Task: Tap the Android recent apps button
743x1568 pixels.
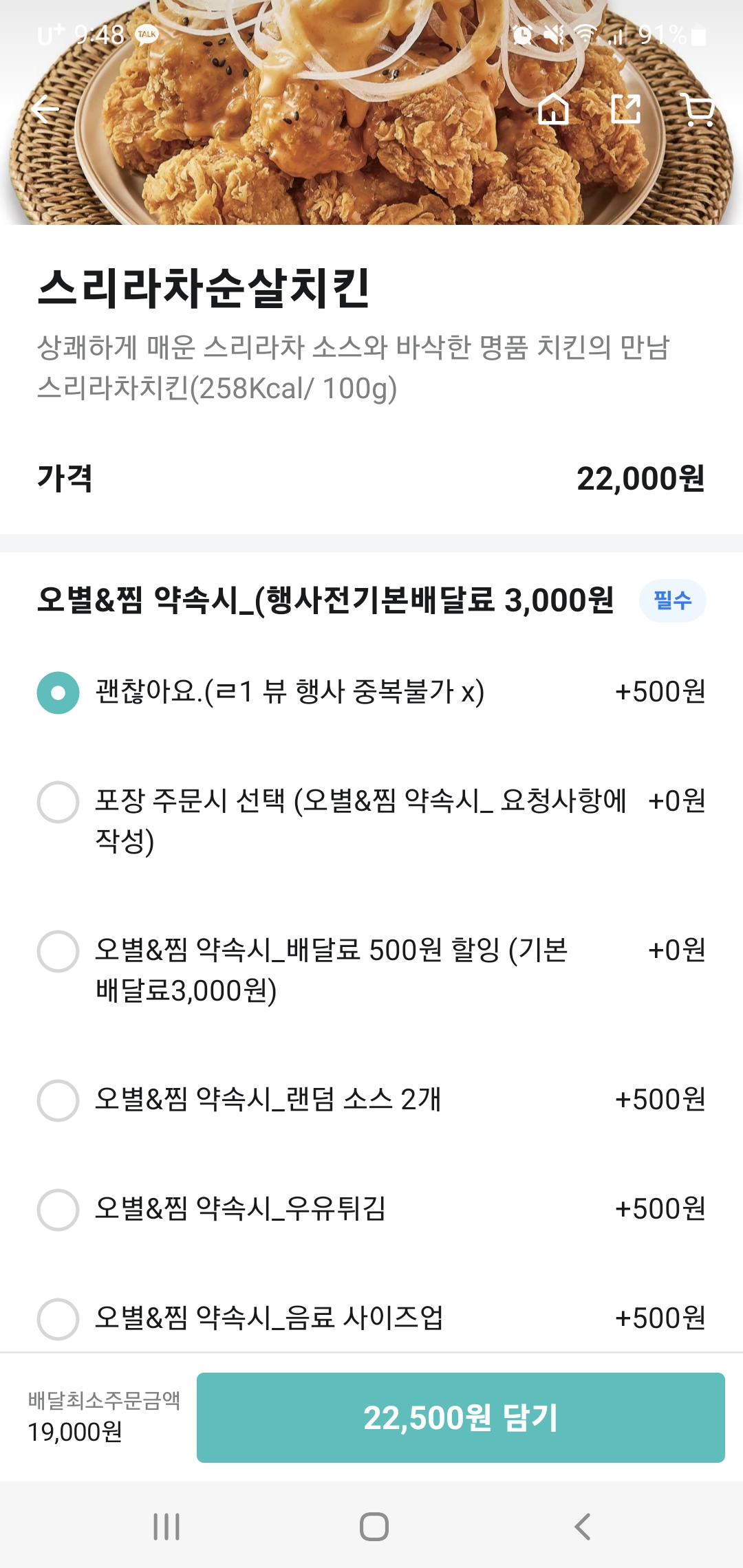Action: [x=166, y=1526]
